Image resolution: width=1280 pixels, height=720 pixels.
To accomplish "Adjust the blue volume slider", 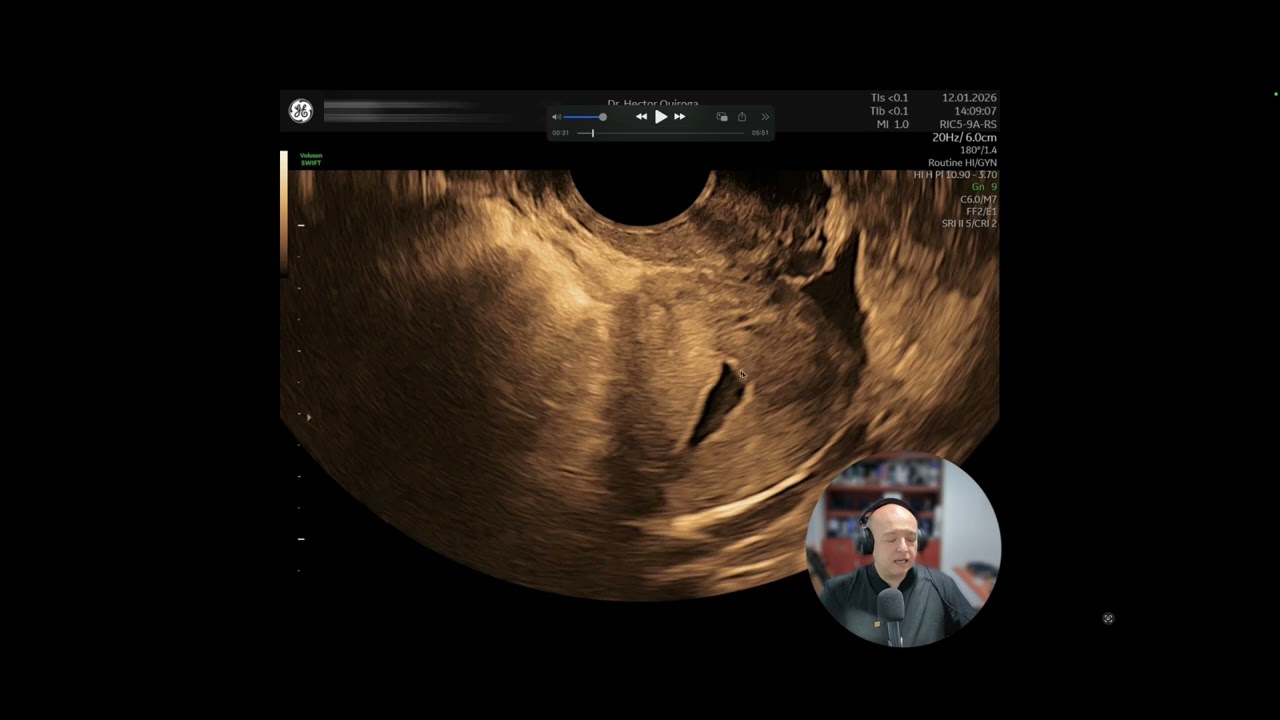I will (585, 117).
